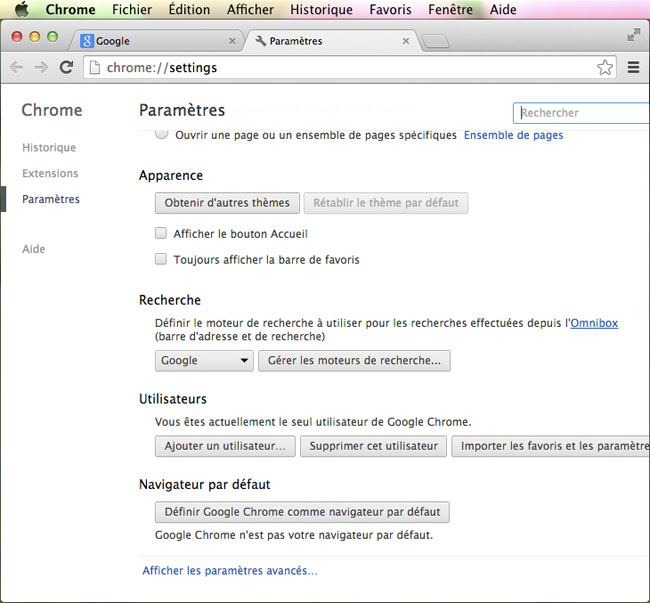Open Aide in the sidebar
The width and height of the screenshot is (650, 603).
pyautogui.click(x=34, y=249)
